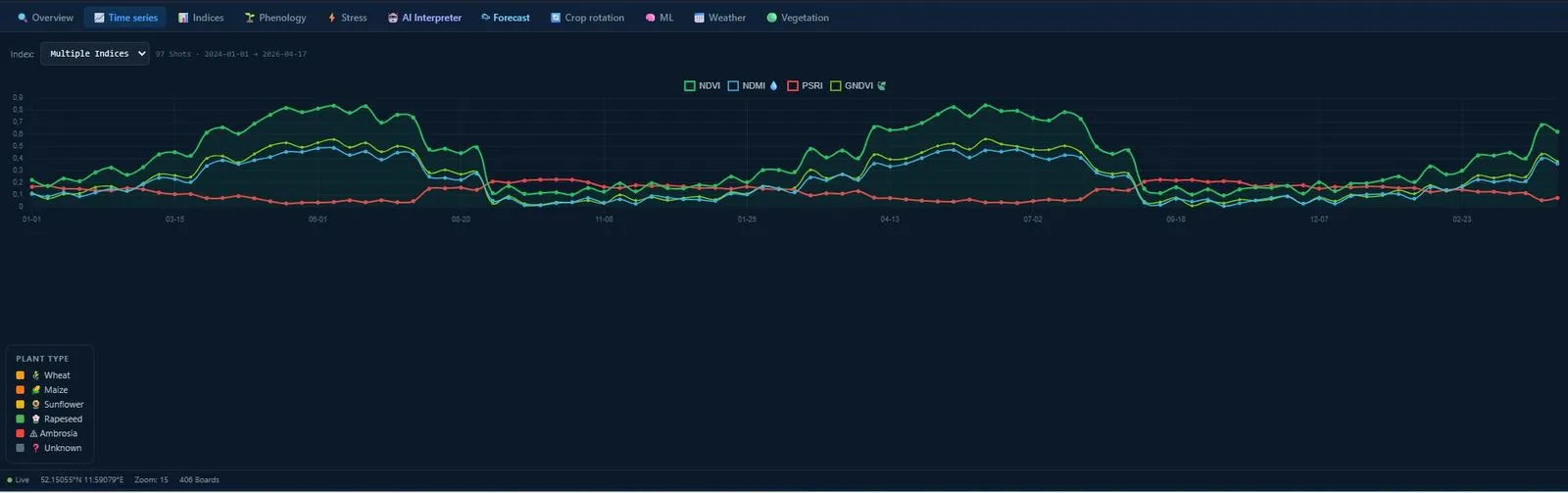Click the 04-13 date label on axis
The height and width of the screenshot is (493, 1568).
(890, 220)
